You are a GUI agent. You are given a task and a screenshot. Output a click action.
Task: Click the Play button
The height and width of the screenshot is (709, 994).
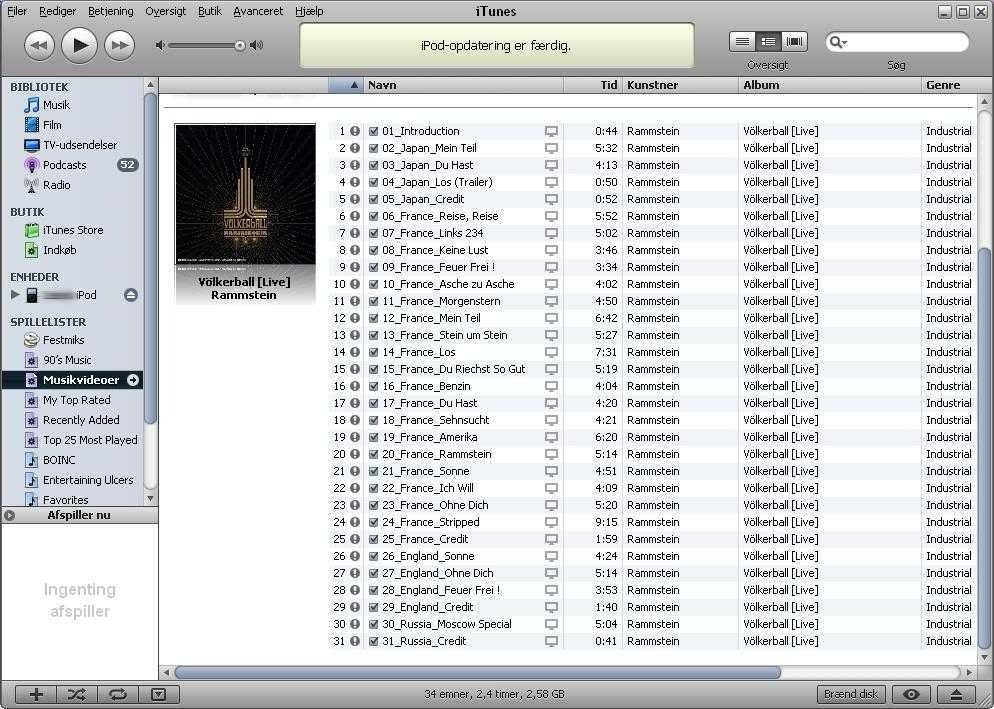point(79,45)
